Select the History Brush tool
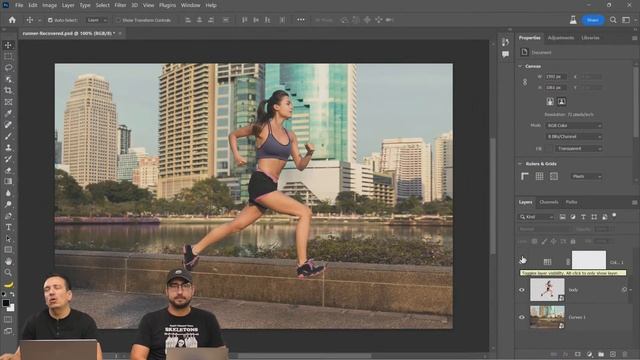Viewport: 640px width, 360px height. pyautogui.click(x=8, y=159)
